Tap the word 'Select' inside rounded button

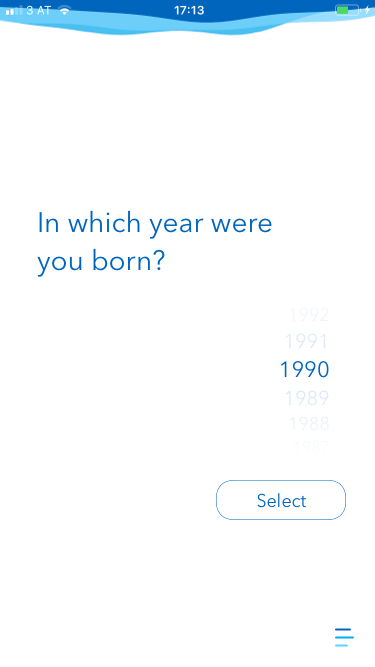pyautogui.click(x=281, y=501)
